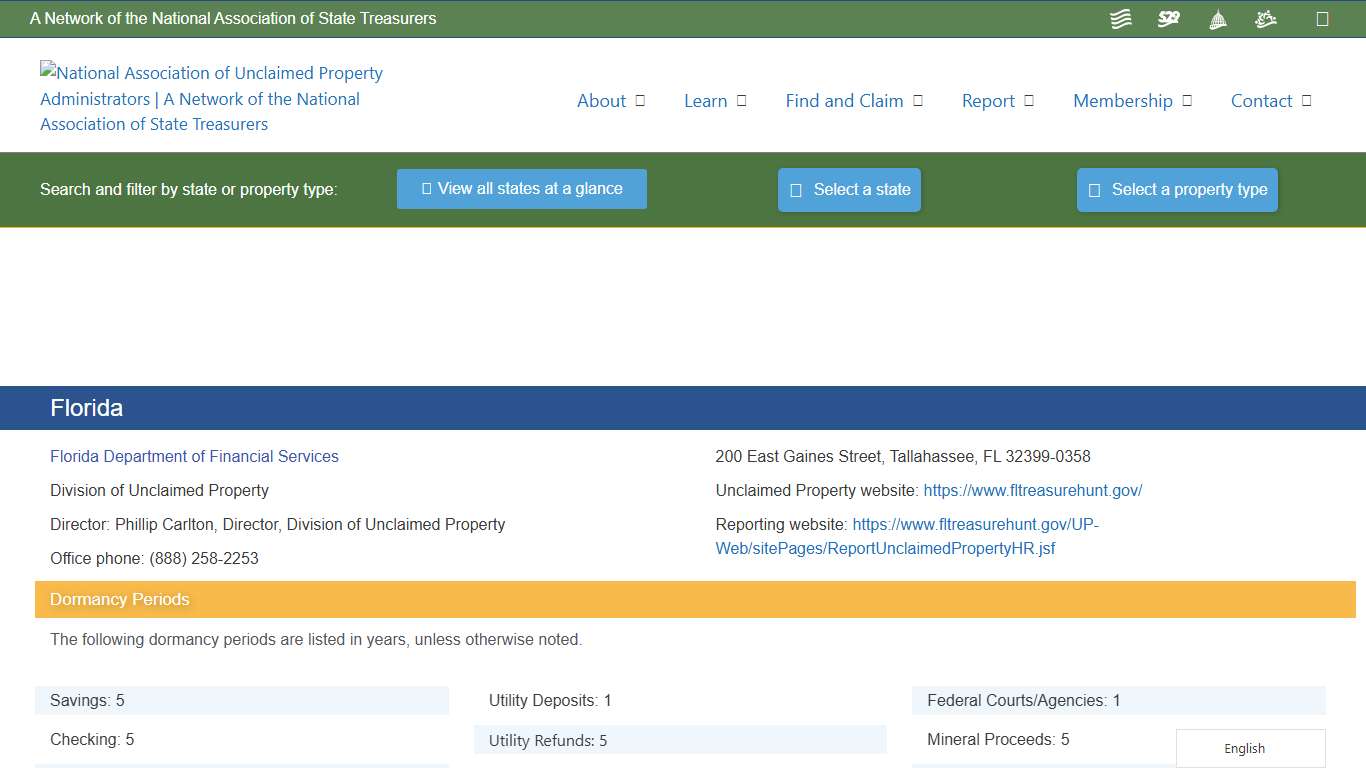This screenshot has height=768, width=1366.
Task: Click the tag icon on Select a property type
Action: pyautogui.click(x=1092, y=189)
